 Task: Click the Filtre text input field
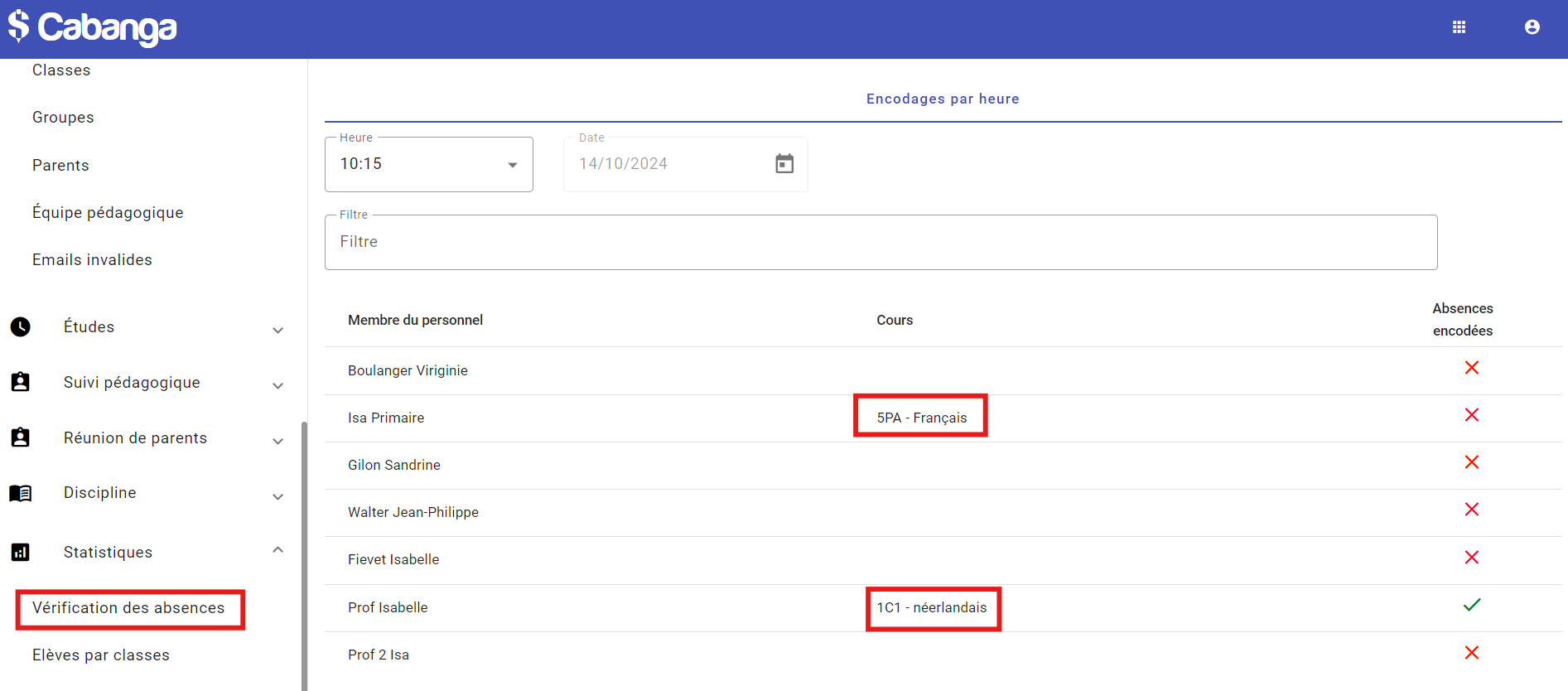pos(880,242)
